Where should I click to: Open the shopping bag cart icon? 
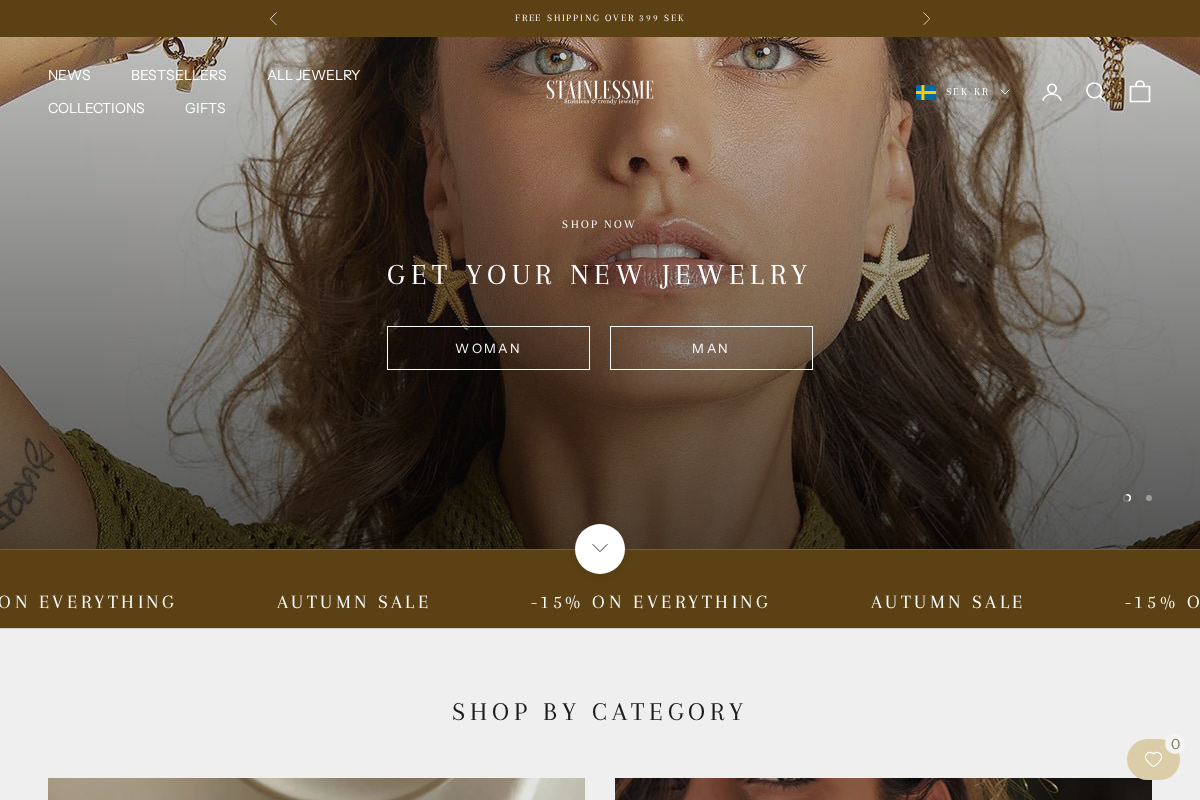(x=1140, y=92)
